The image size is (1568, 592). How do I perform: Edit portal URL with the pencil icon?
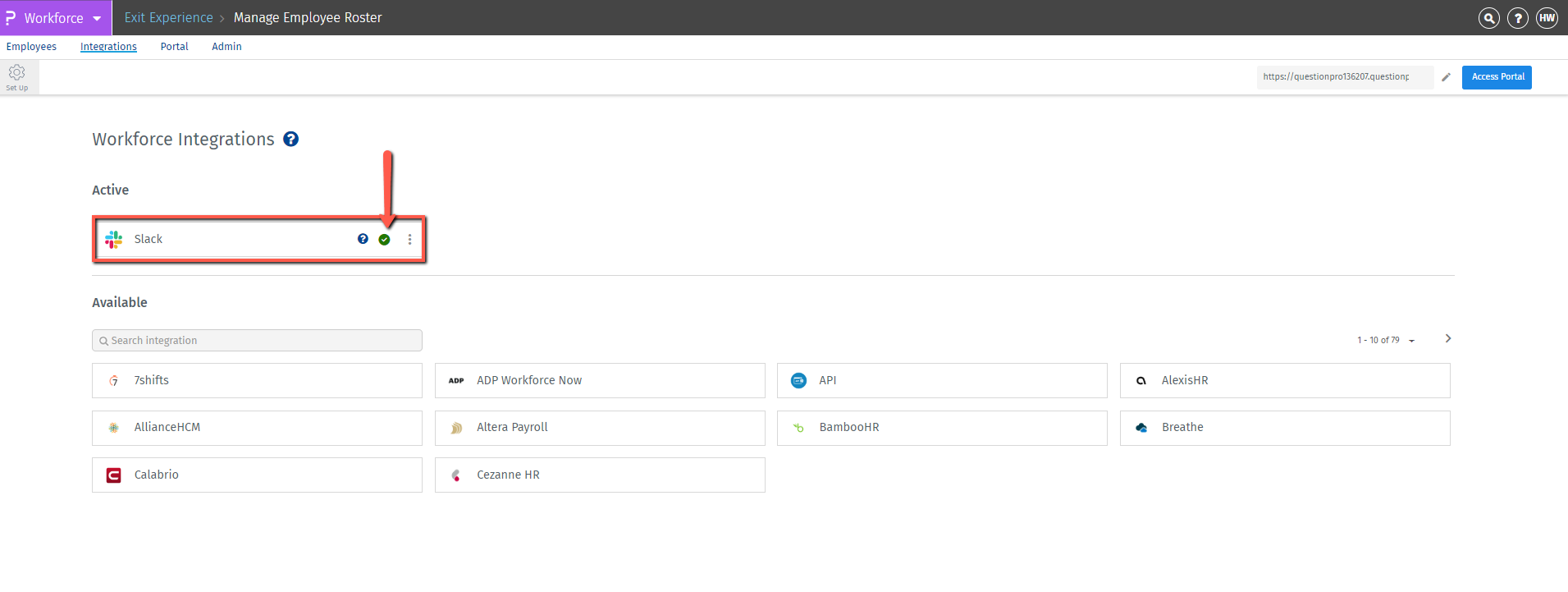pos(1446,77)
